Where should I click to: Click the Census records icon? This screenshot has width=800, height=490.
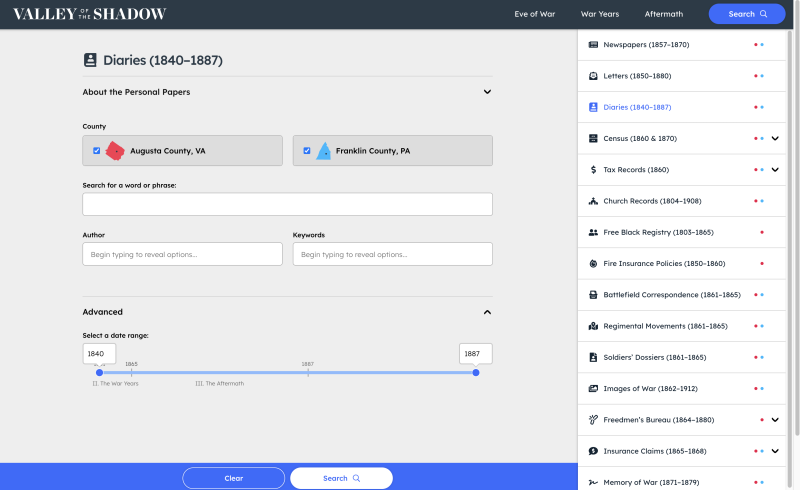pyautogui.click(x=593, y=138)
